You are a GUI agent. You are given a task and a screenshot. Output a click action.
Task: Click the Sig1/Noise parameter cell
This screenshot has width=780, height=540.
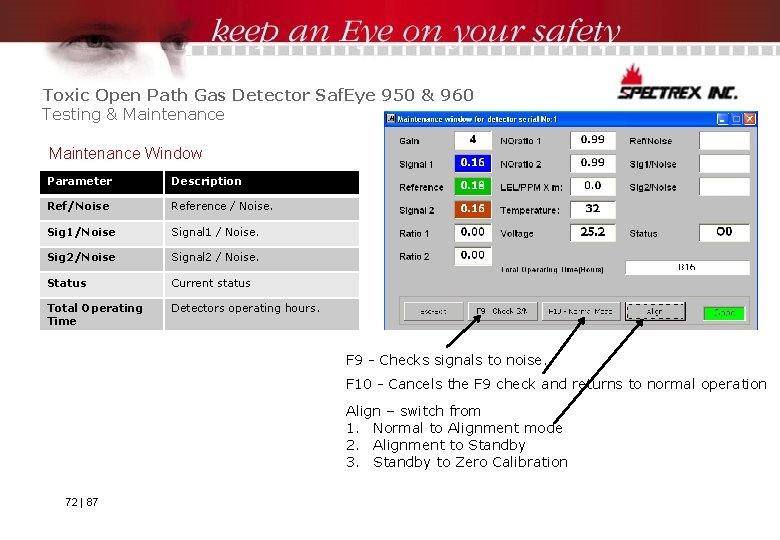(101, 234)
